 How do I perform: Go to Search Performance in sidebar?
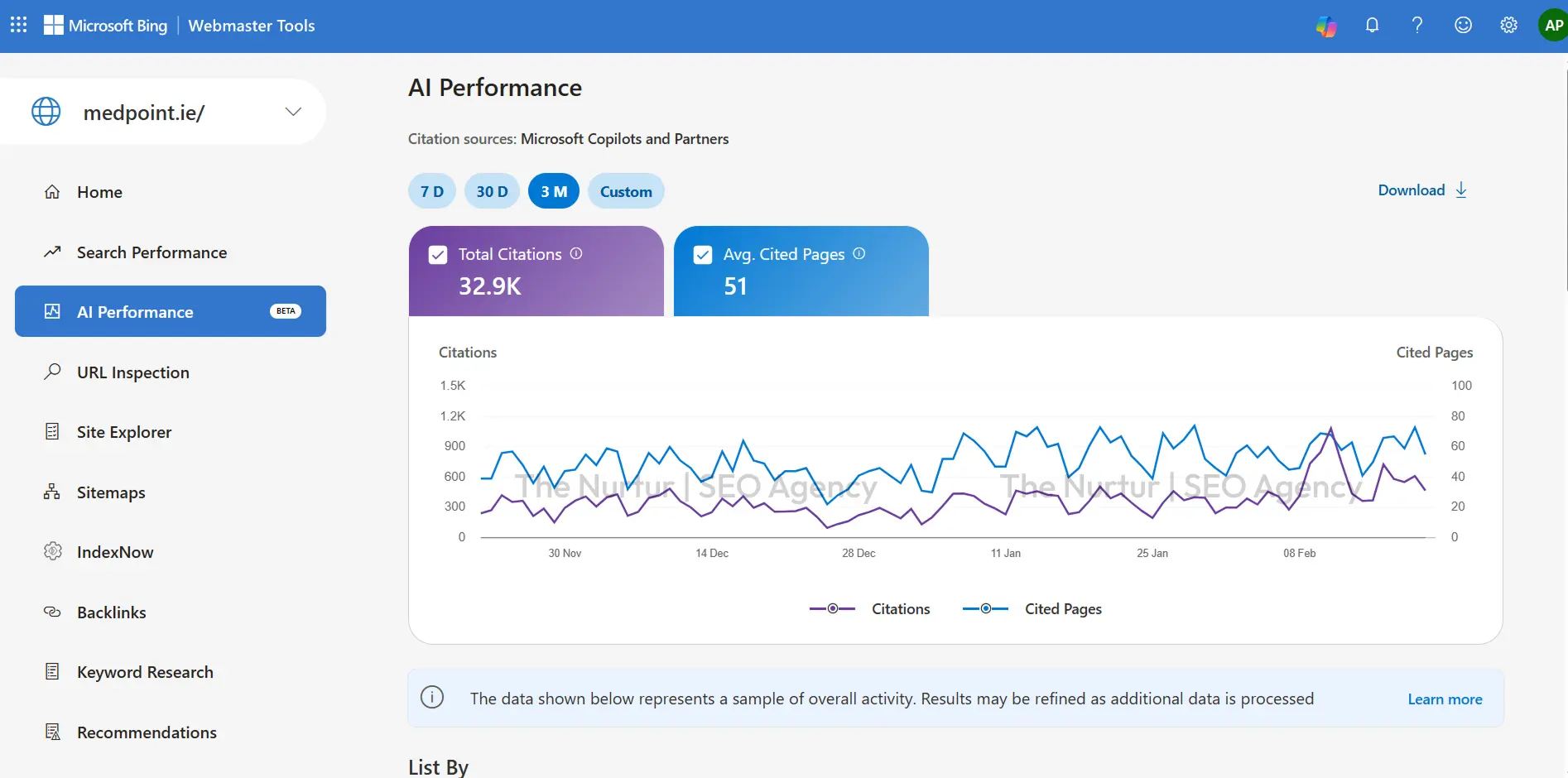point(152,252)
